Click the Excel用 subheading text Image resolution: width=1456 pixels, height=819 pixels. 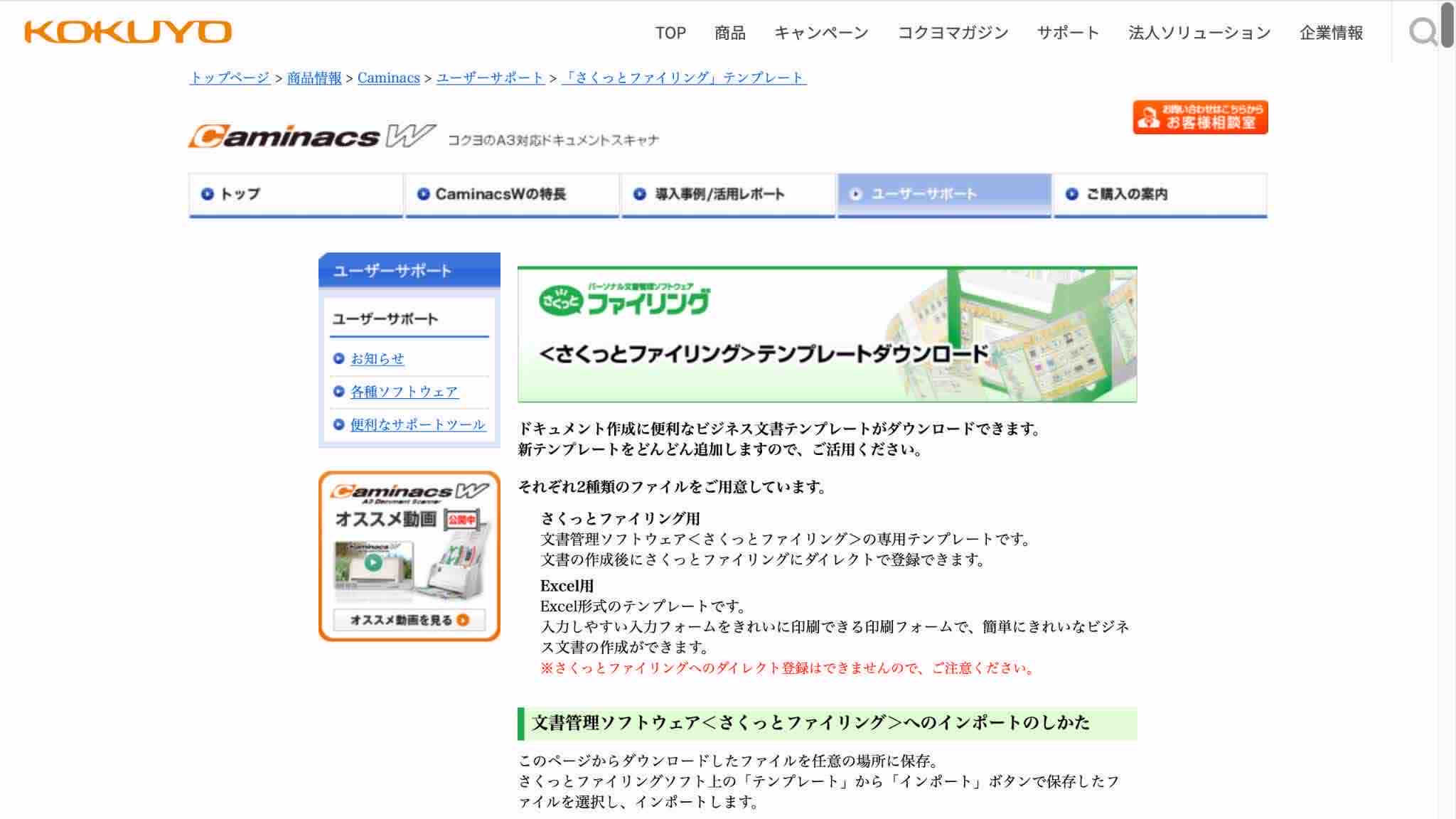[567, 586]
